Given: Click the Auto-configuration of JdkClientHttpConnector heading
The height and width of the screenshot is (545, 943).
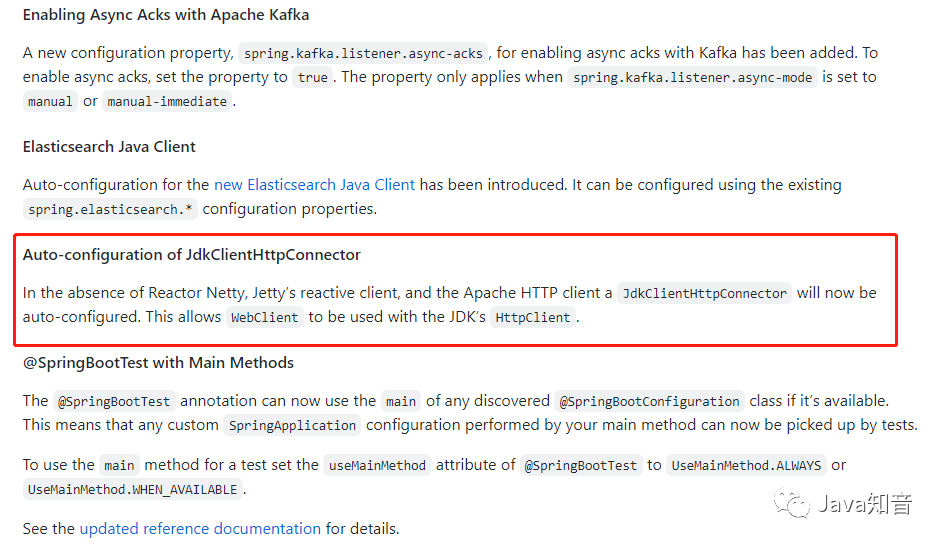Looking at the screenshot, I should 192,255.
